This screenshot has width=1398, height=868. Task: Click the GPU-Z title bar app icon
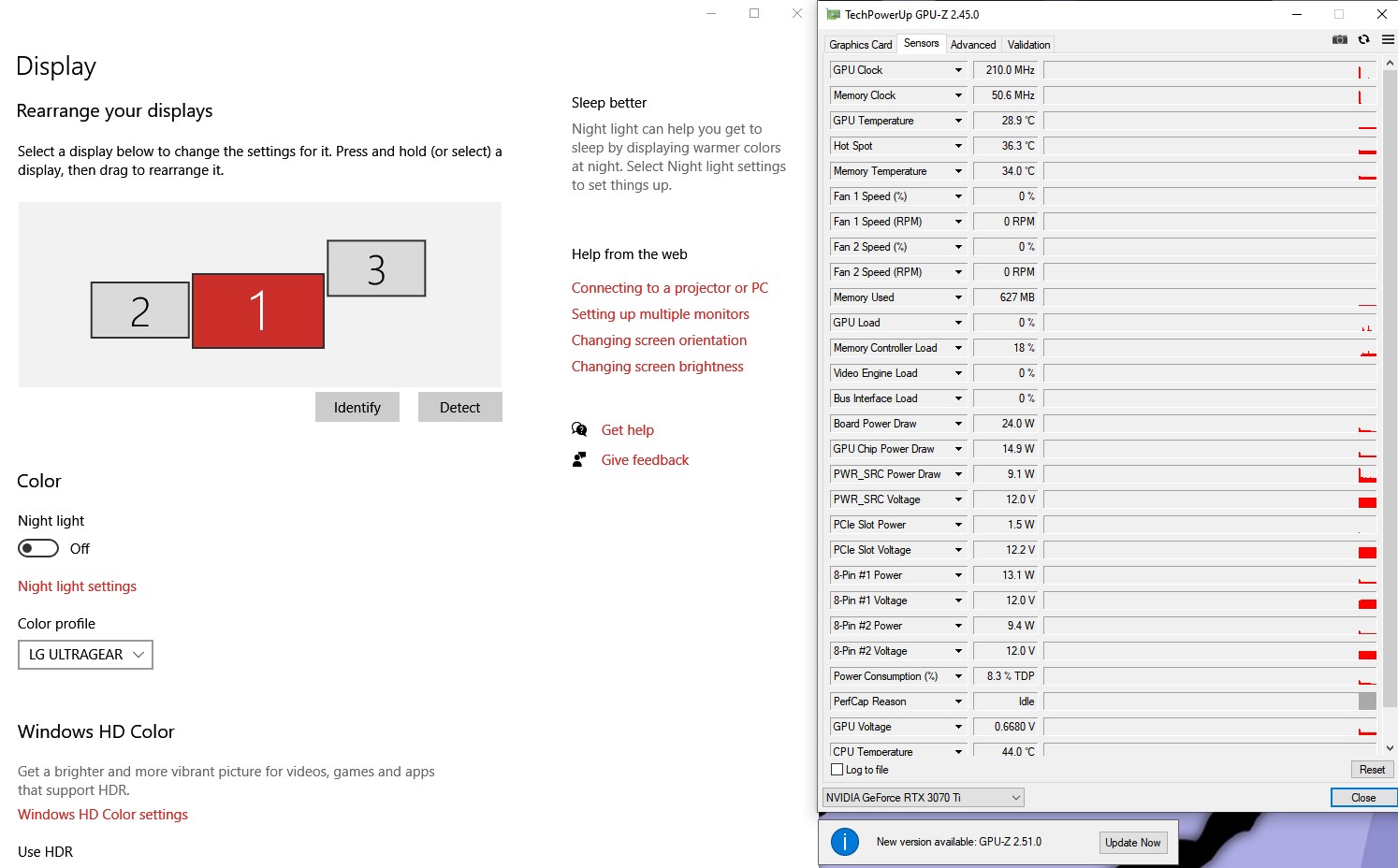[833, 14]
